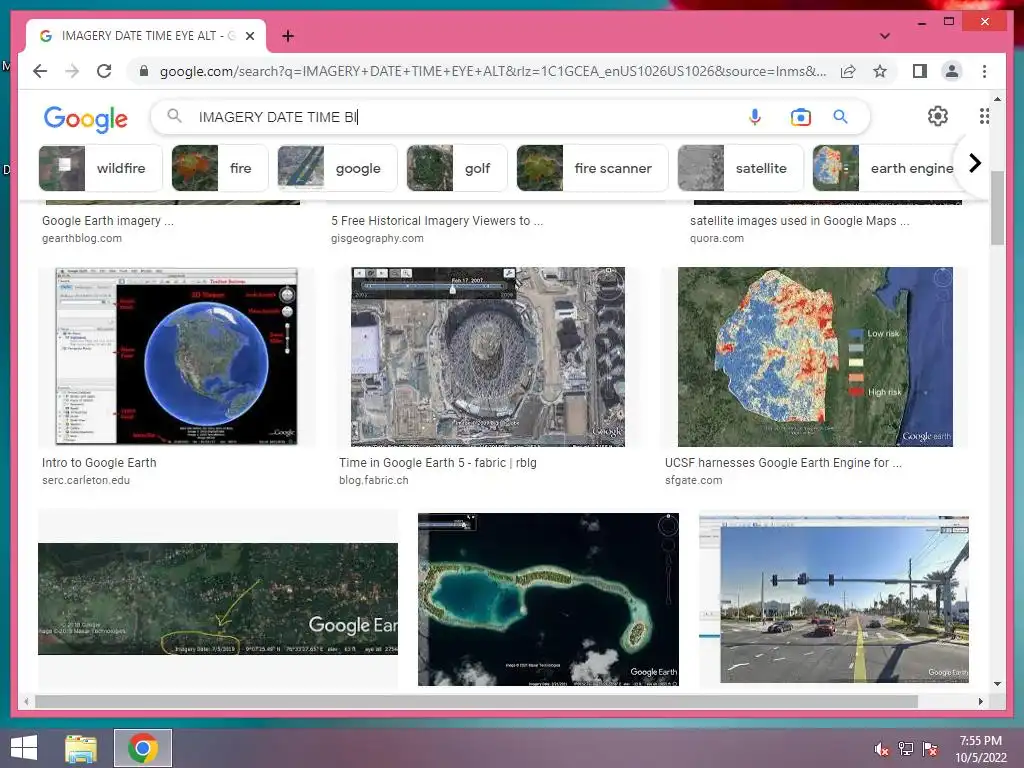Search by image with camera icon
Image resolution: width=1024 pixels, height=768 pixels.
[801, 117]
